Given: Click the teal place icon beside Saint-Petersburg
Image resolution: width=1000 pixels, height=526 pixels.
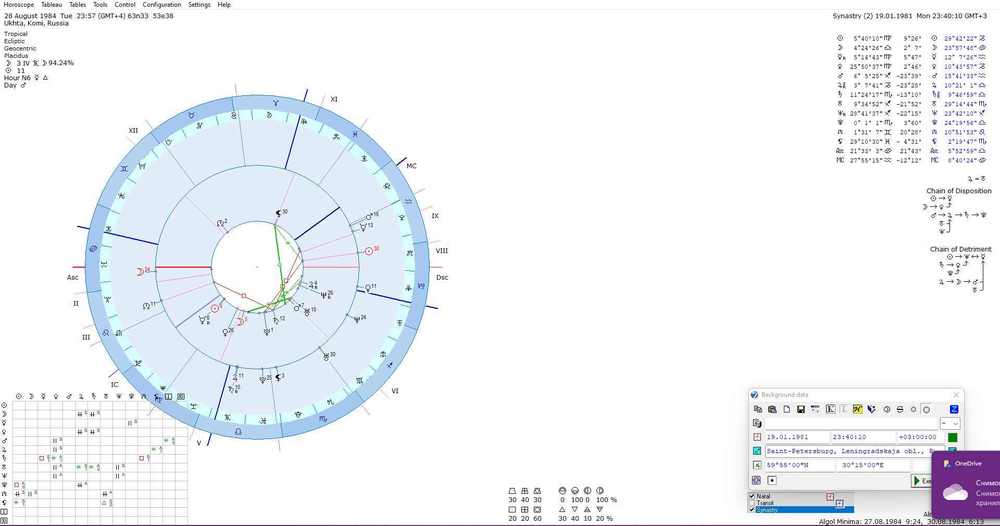Looking at the screenshot, I should [x=757, y=451].
